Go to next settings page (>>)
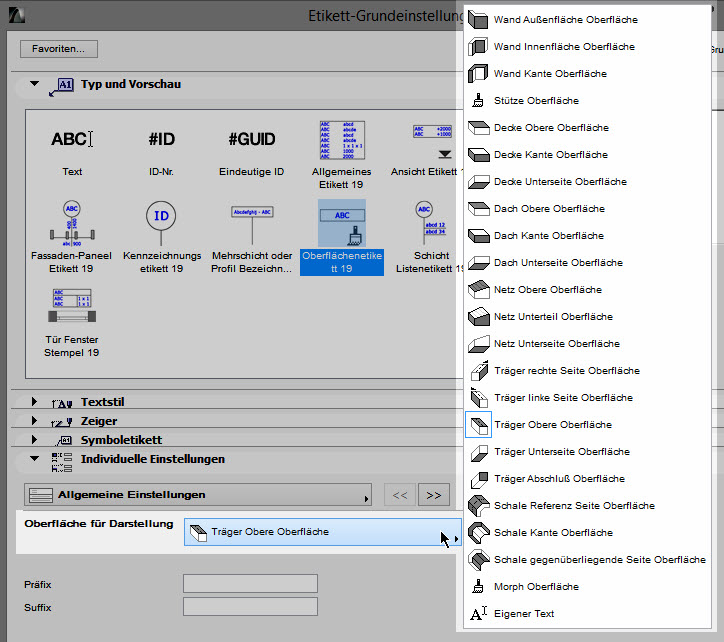Viewport: 724px width, 642px height. coord(434,495)
